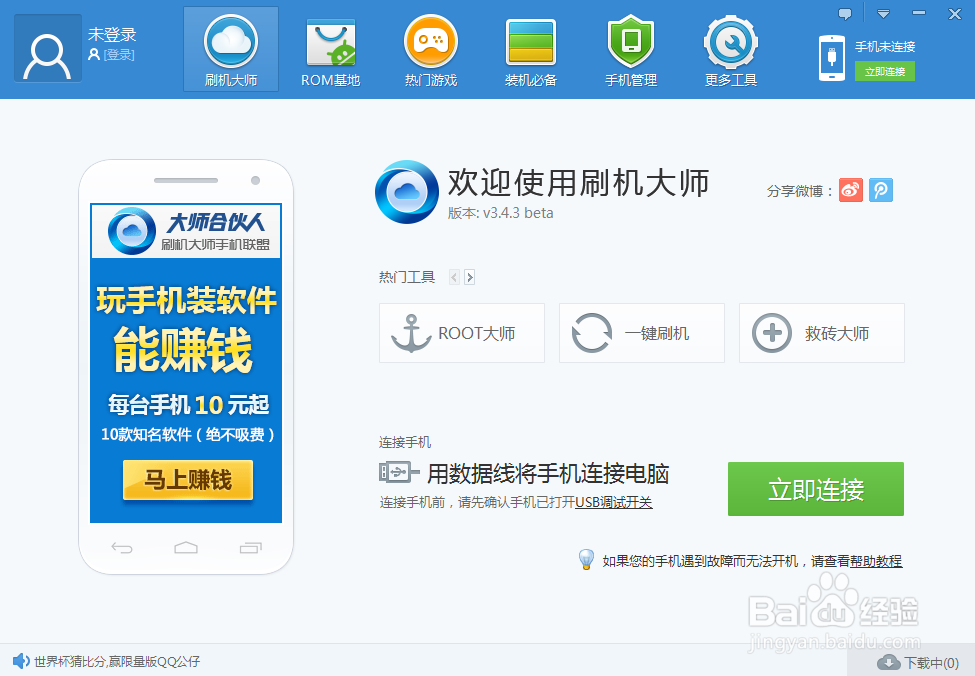Click the user avatar picture
This screenshot has width=975, height=676.
coord(48,49)
